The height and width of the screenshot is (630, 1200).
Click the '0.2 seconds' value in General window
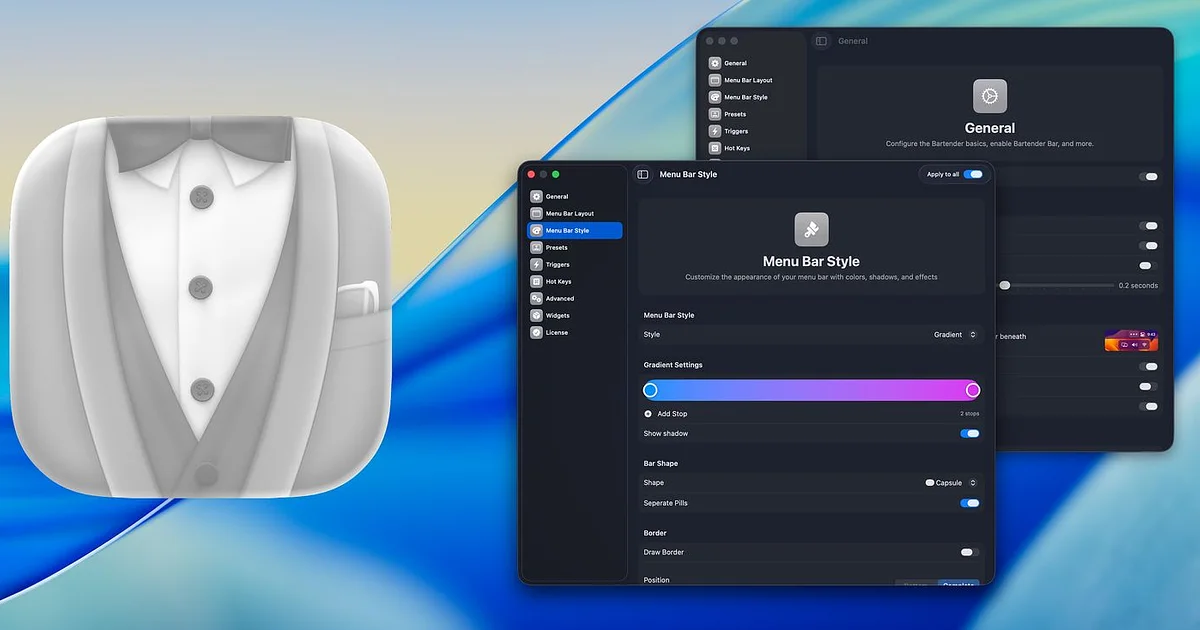(x=1138, y=286)
